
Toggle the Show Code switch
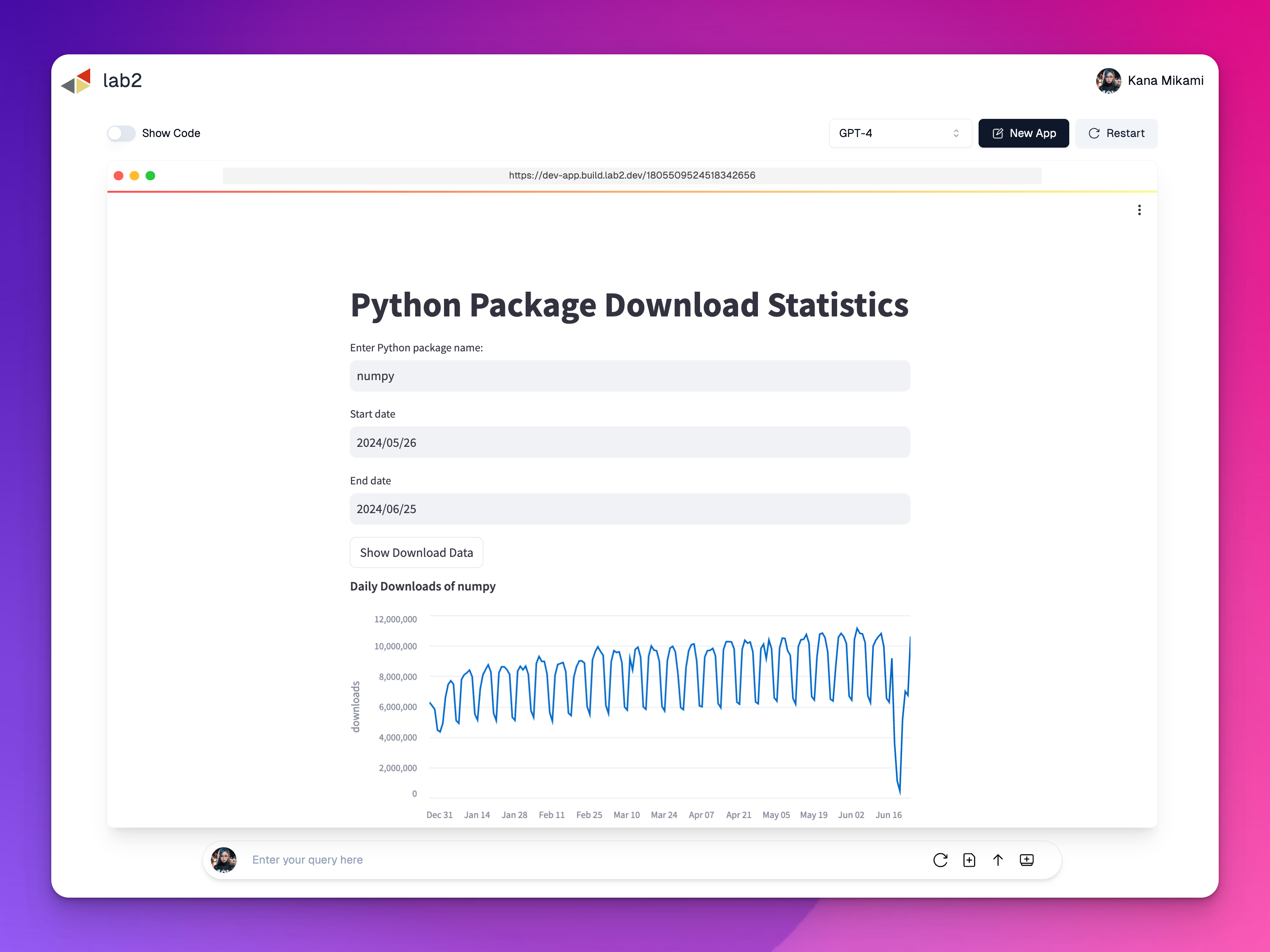[121, 133]
